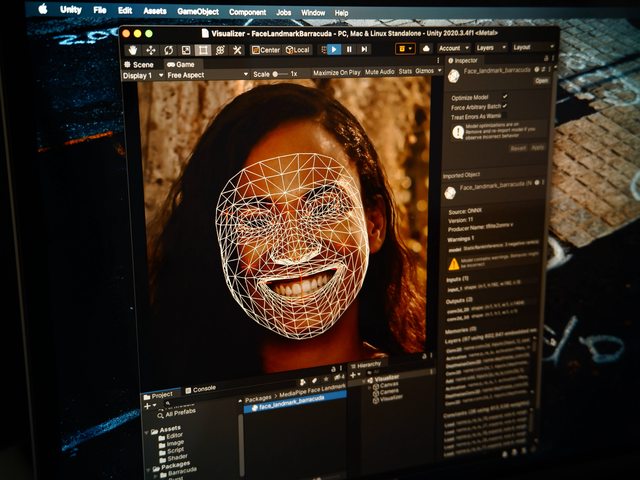
Task: Toggle handle rotation with the Local button
Action: tap(298, 50)
